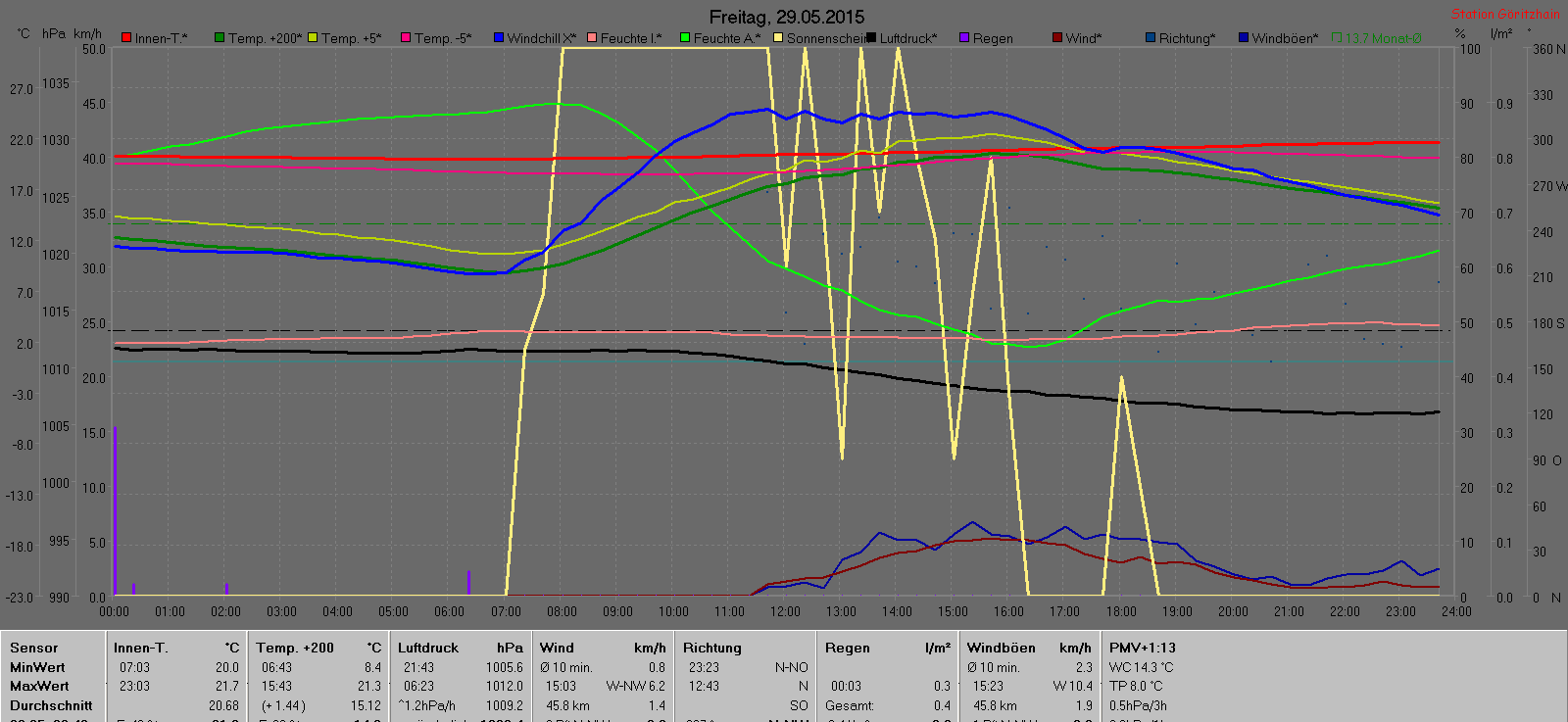Click the dark red Wind legend swatch
This screenshot has width=1568, height=722.
pos(1057,38)
